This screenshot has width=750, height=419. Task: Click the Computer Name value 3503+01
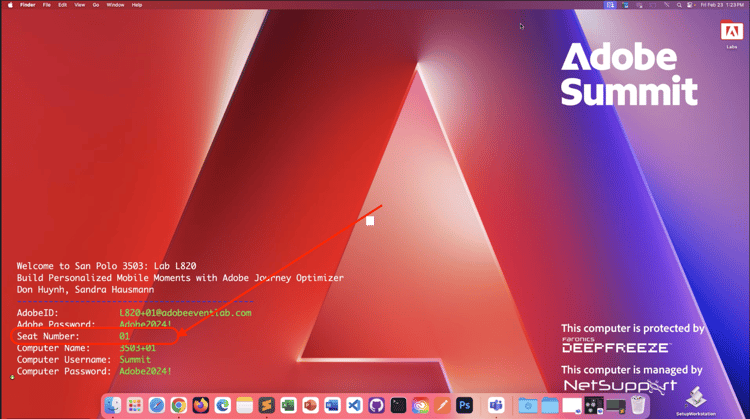[x=137, y=348]
